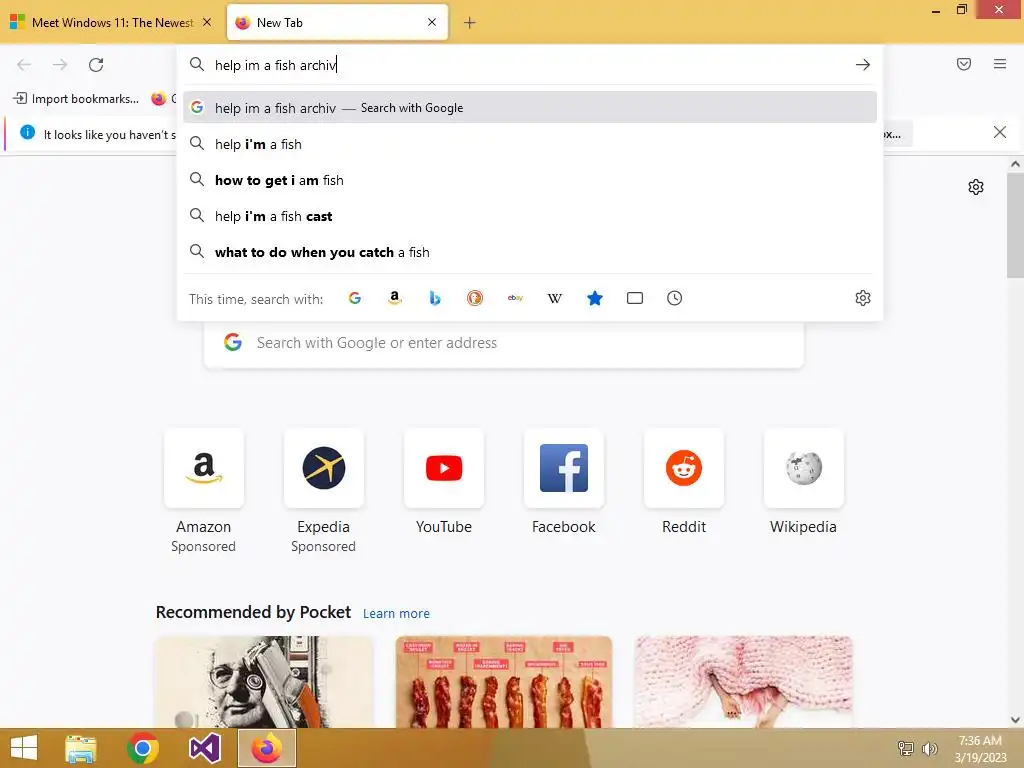The image size is (1024, 768).
Task: Reload the current page
Action: (96, 65)
